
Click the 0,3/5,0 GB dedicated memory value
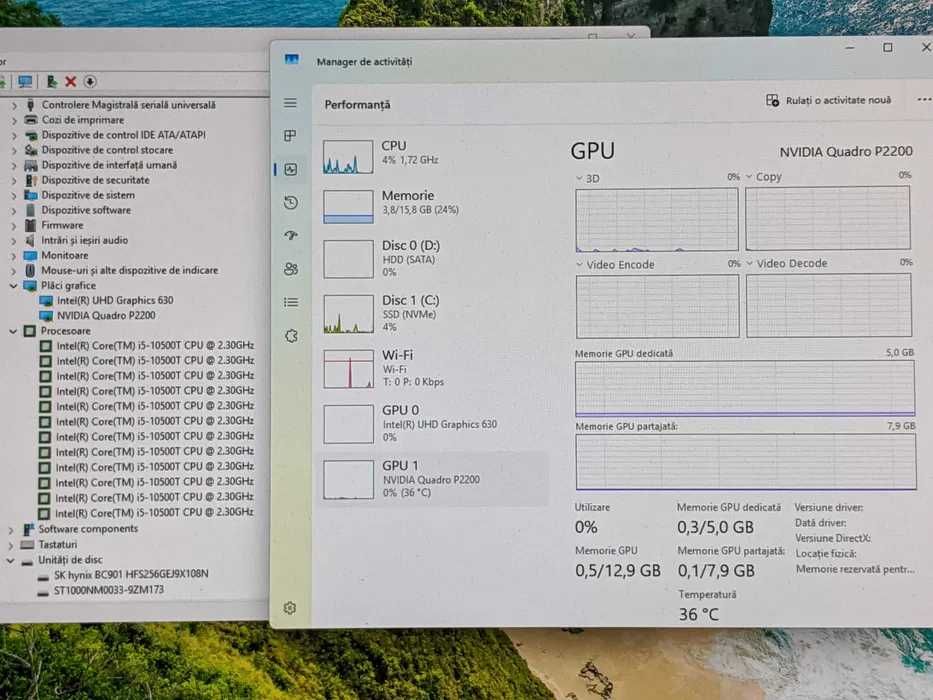tap(715, 527)
